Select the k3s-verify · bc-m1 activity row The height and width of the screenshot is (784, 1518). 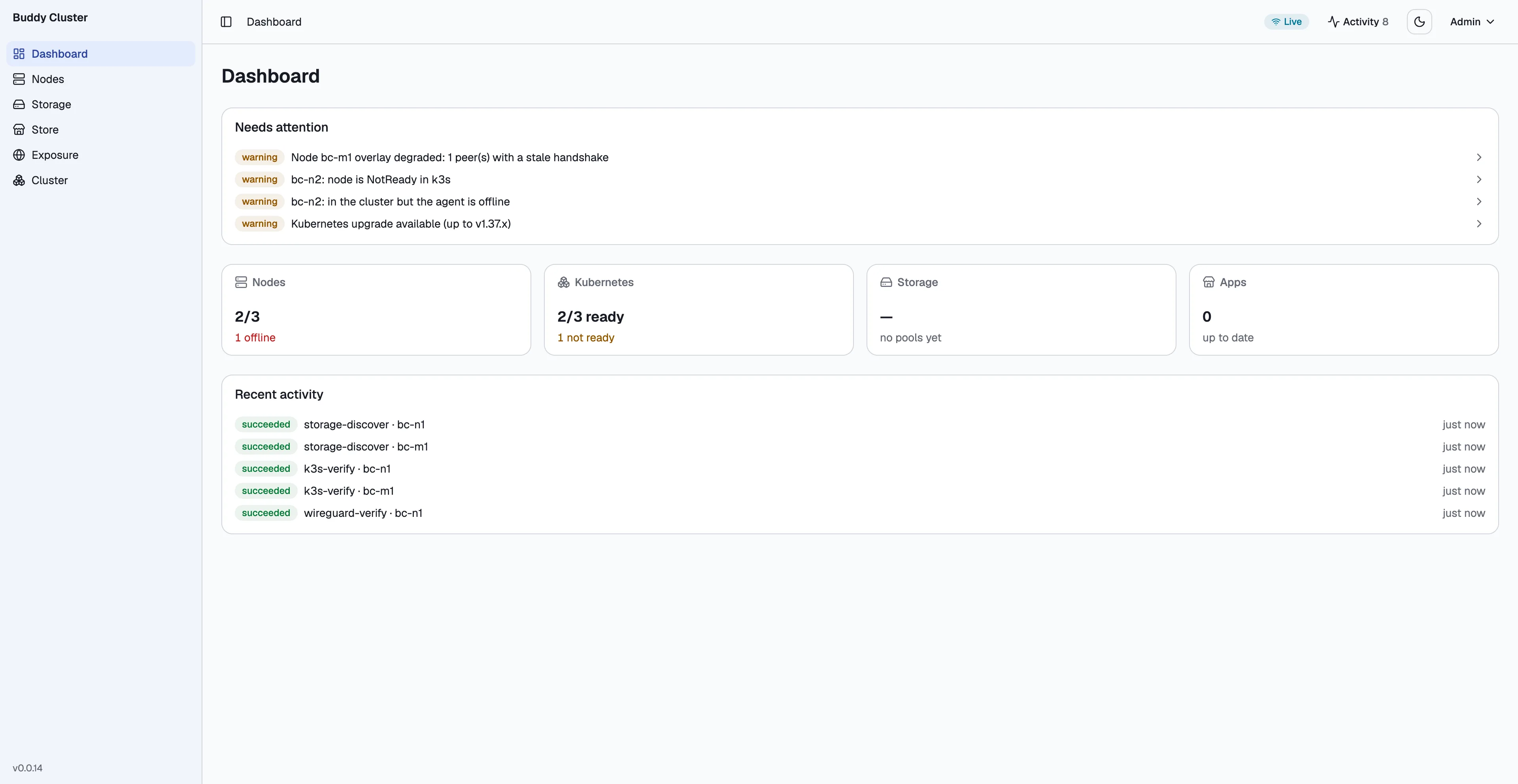pyautogui.click(x=860, y=491)
